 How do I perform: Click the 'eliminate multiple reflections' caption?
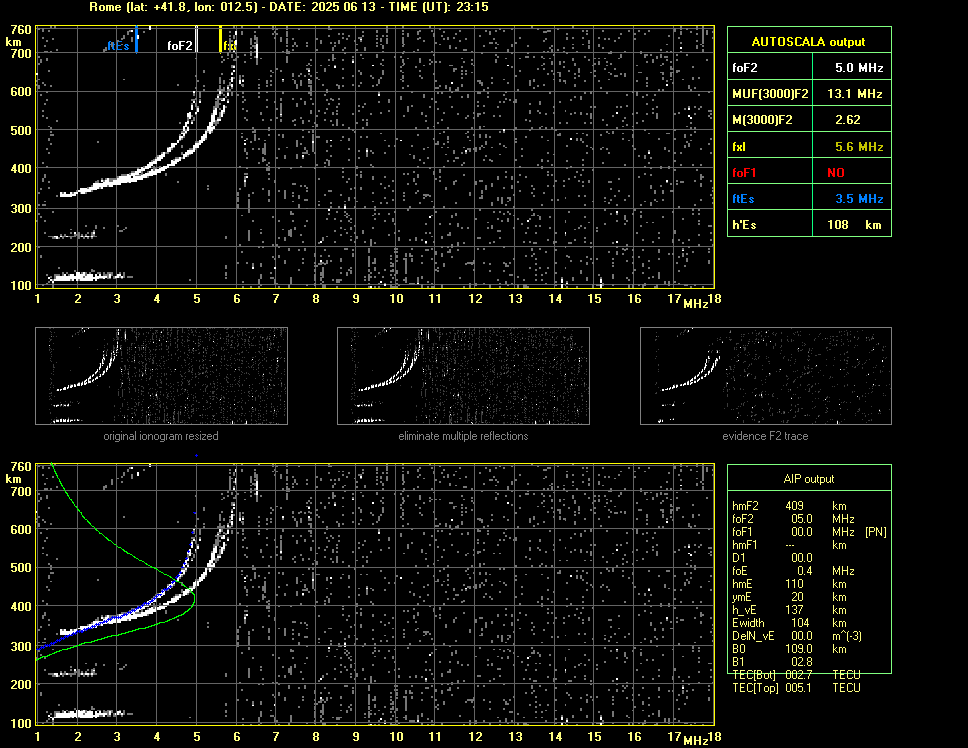click(463, 436)
